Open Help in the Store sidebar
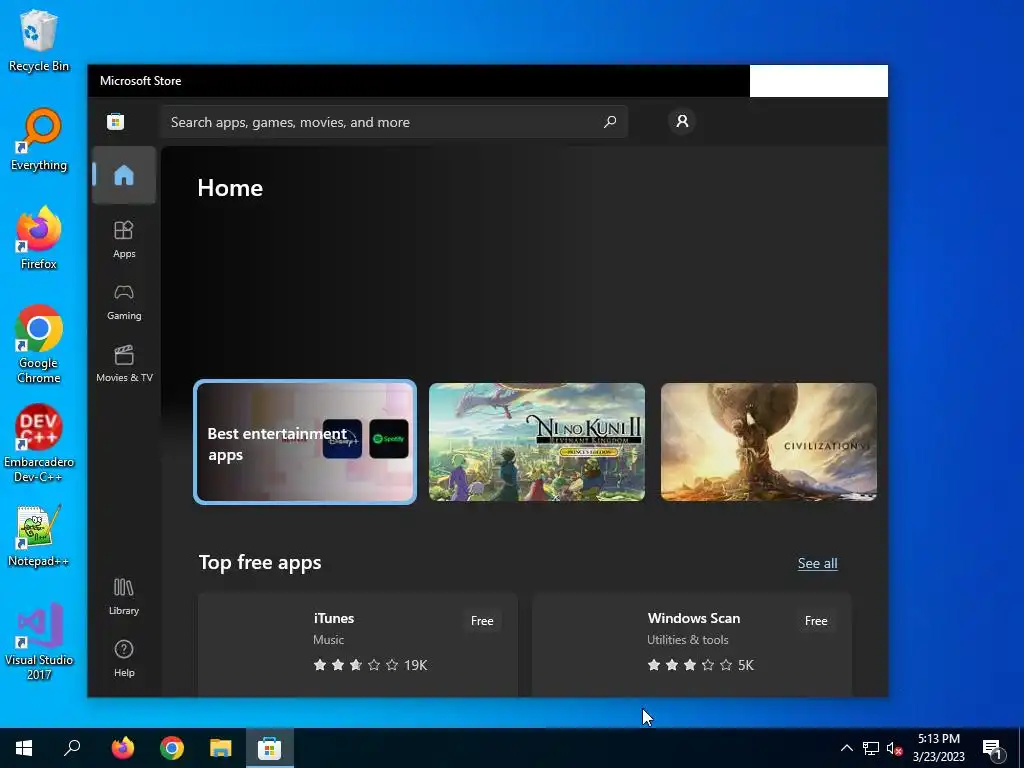 coord(124,659)
